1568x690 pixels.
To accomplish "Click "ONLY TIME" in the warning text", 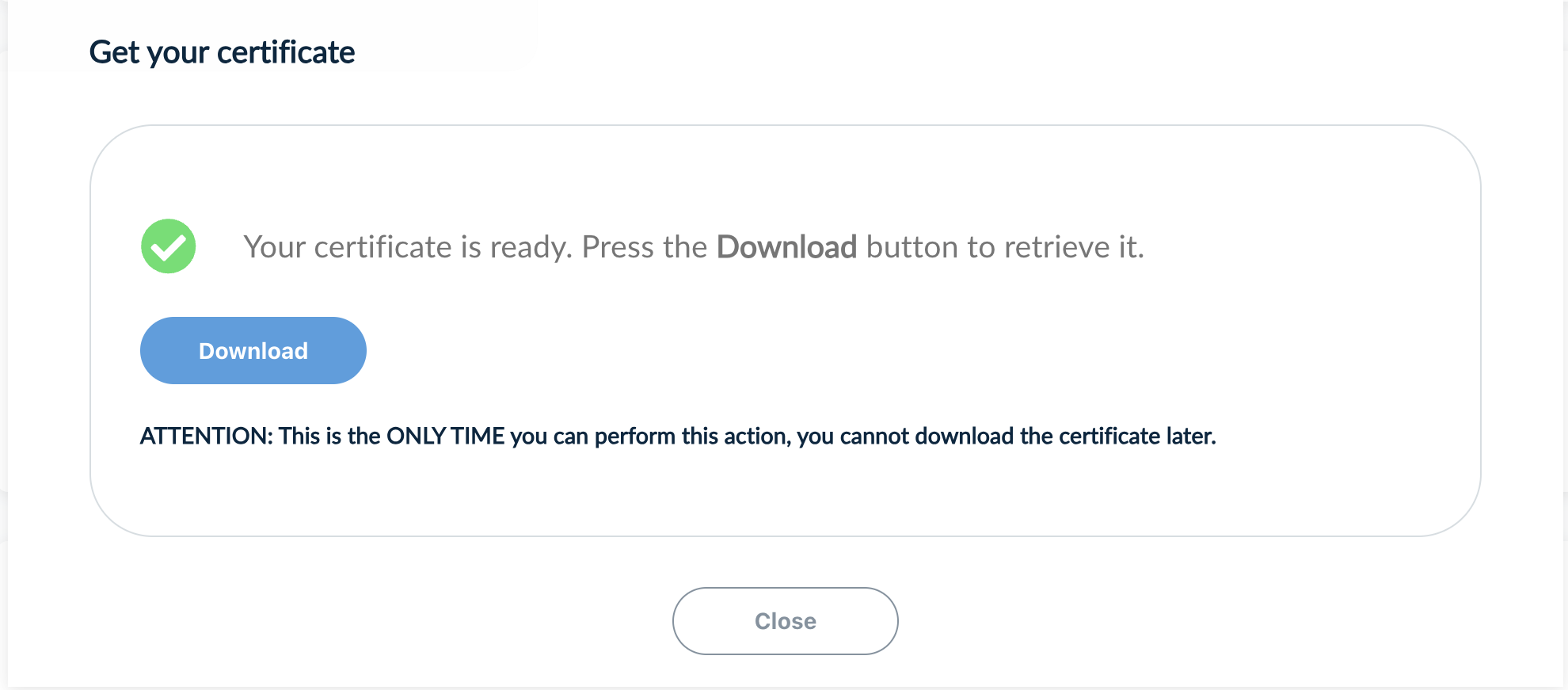I will point(445,436).
